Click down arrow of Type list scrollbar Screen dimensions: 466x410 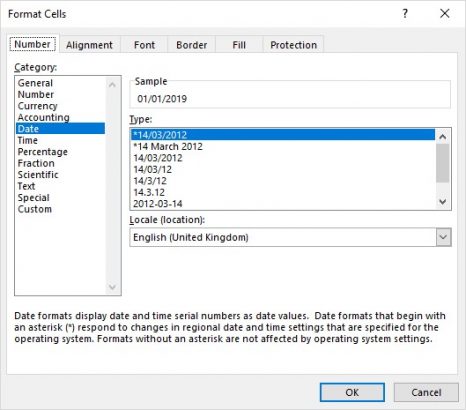pos(443,202)
